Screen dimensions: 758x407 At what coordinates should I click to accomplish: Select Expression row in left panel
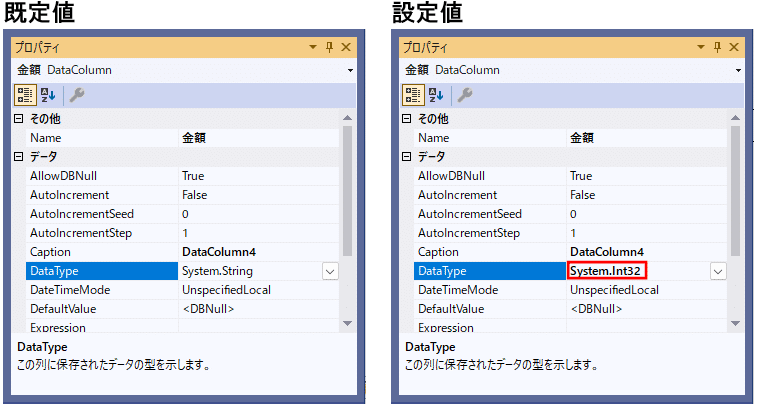[182, 327]
